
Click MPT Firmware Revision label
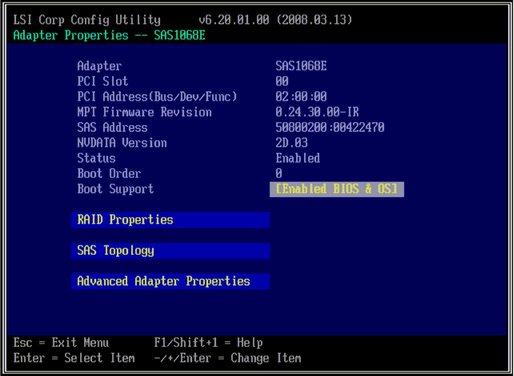click(x=144, y=112)
